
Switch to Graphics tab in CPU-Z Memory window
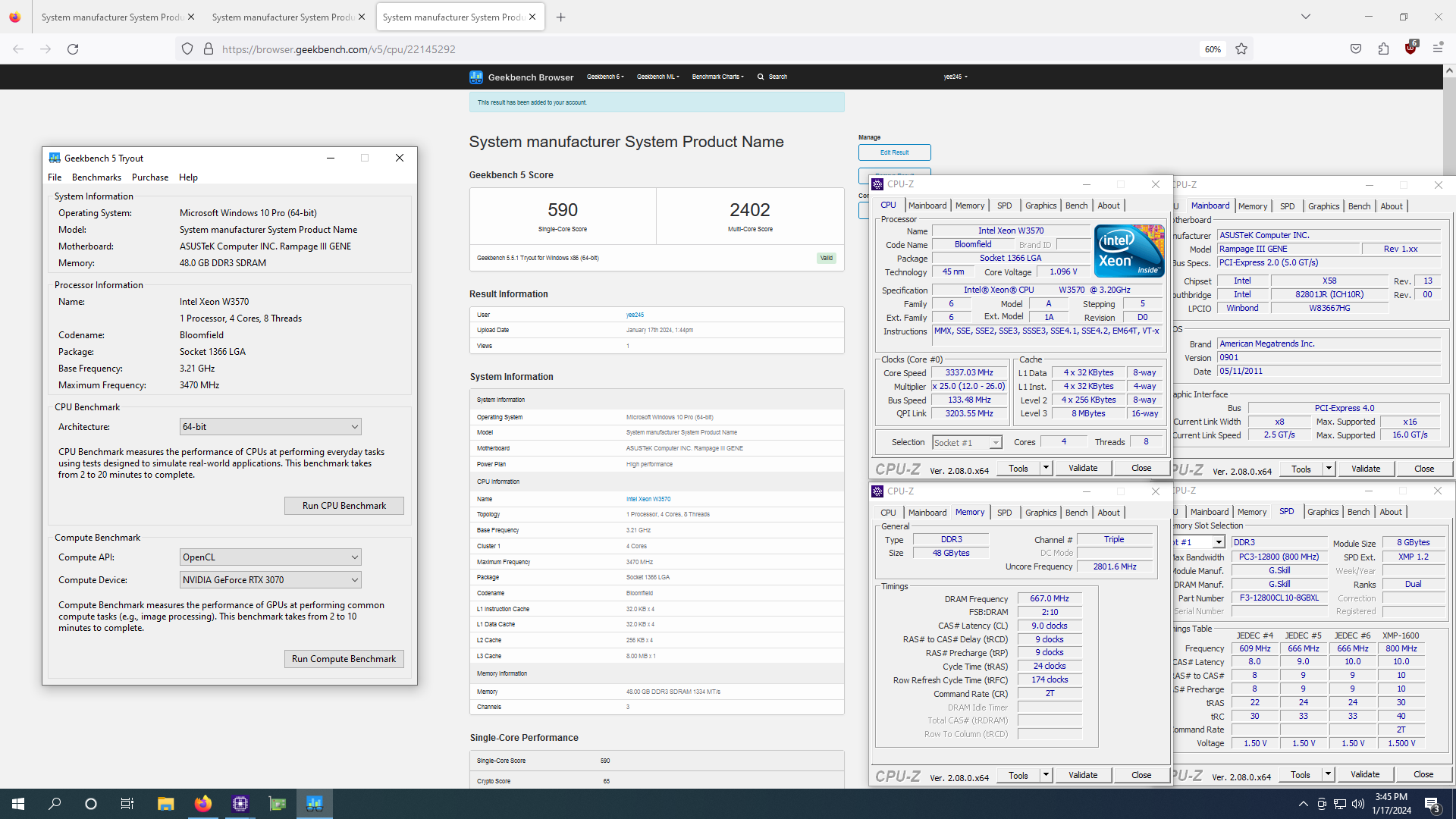point(1040,513)
